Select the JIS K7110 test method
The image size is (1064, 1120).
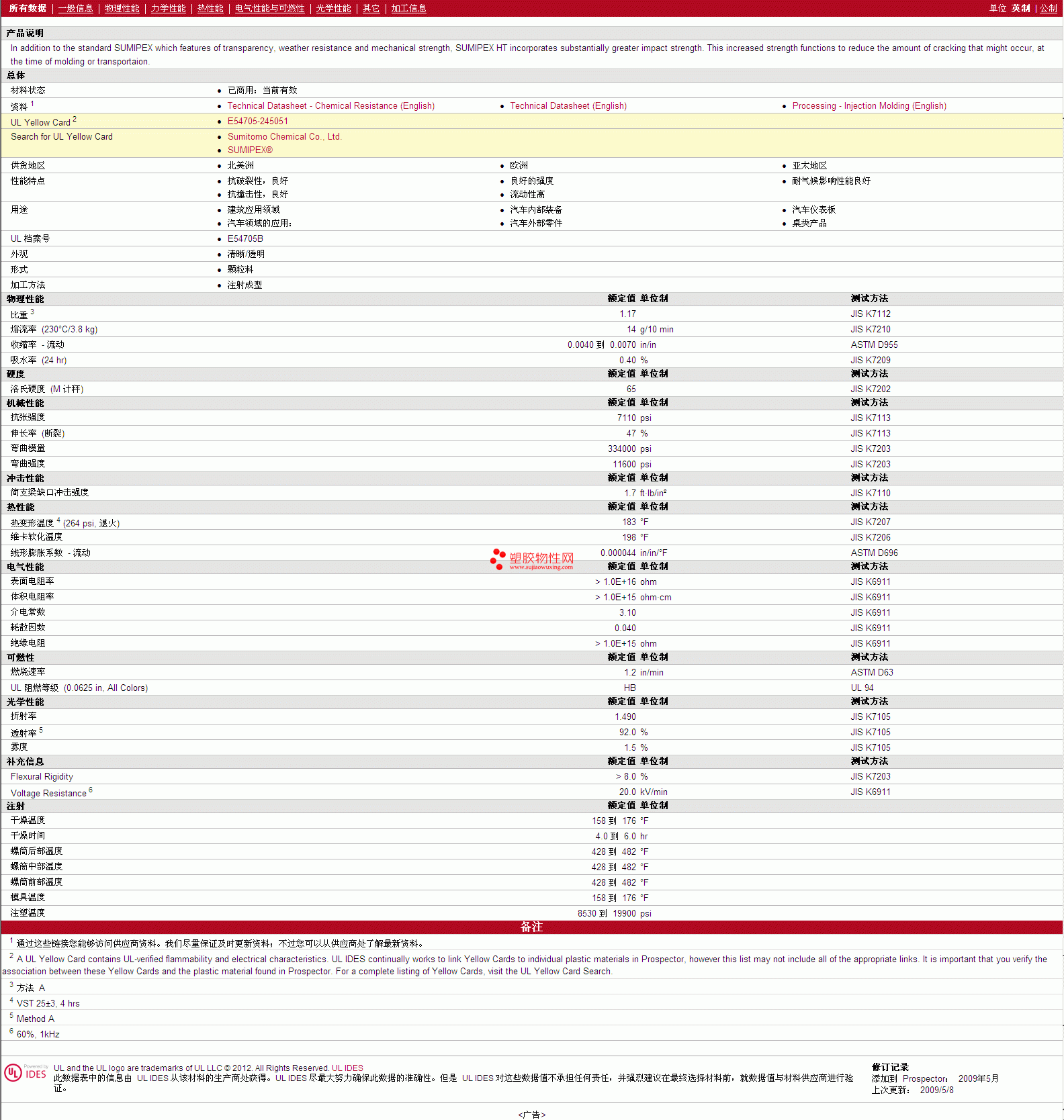[x=871, y=494]
